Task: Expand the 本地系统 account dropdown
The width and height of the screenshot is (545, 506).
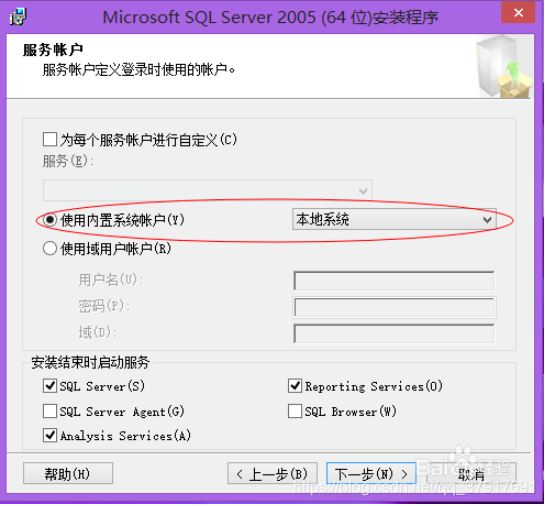Action: [394, 219]
